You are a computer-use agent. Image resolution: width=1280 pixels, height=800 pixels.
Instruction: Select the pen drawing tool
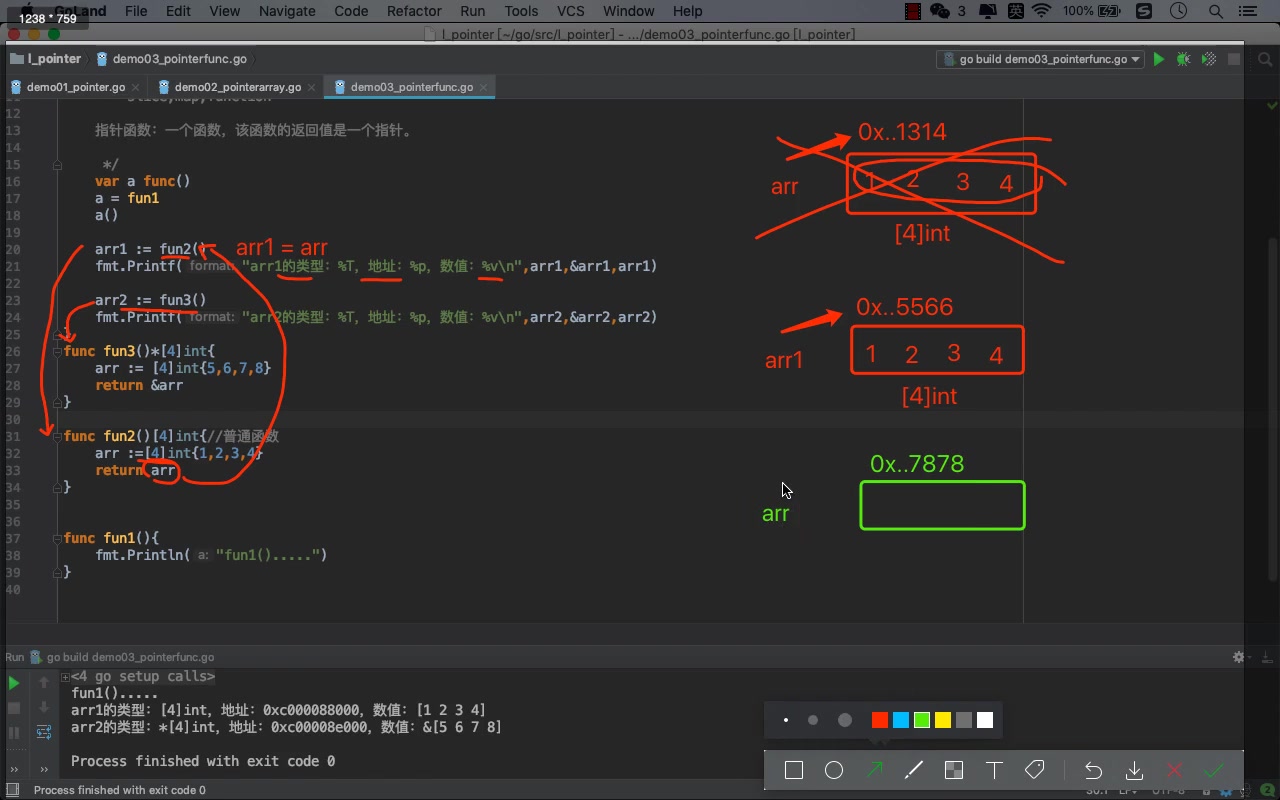(x=913, y=770)
